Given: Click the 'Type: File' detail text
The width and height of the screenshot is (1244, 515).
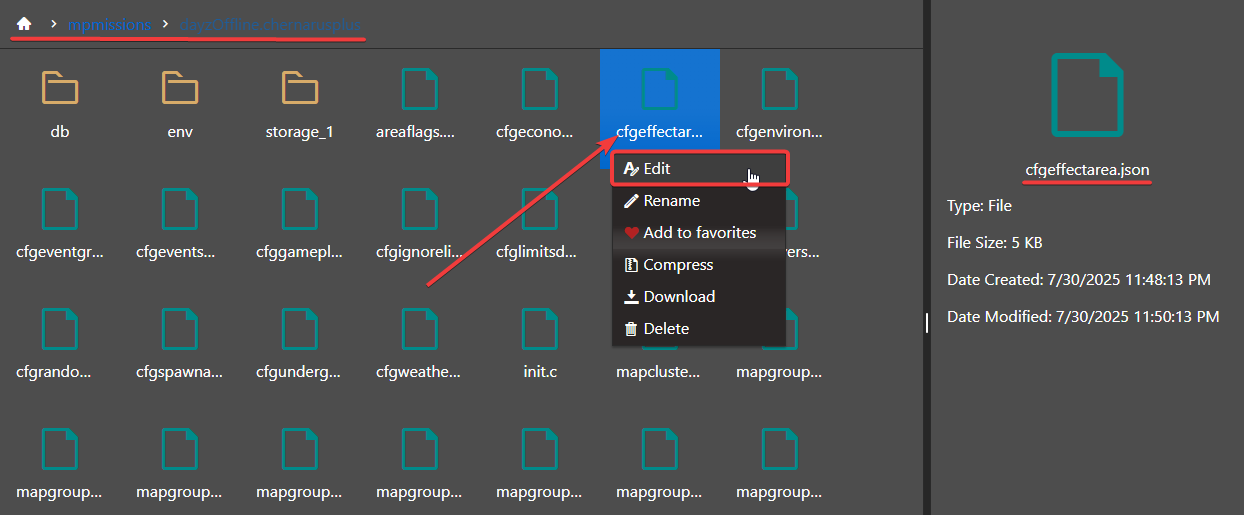Looking at the screenshot, I should click(980, 206).
